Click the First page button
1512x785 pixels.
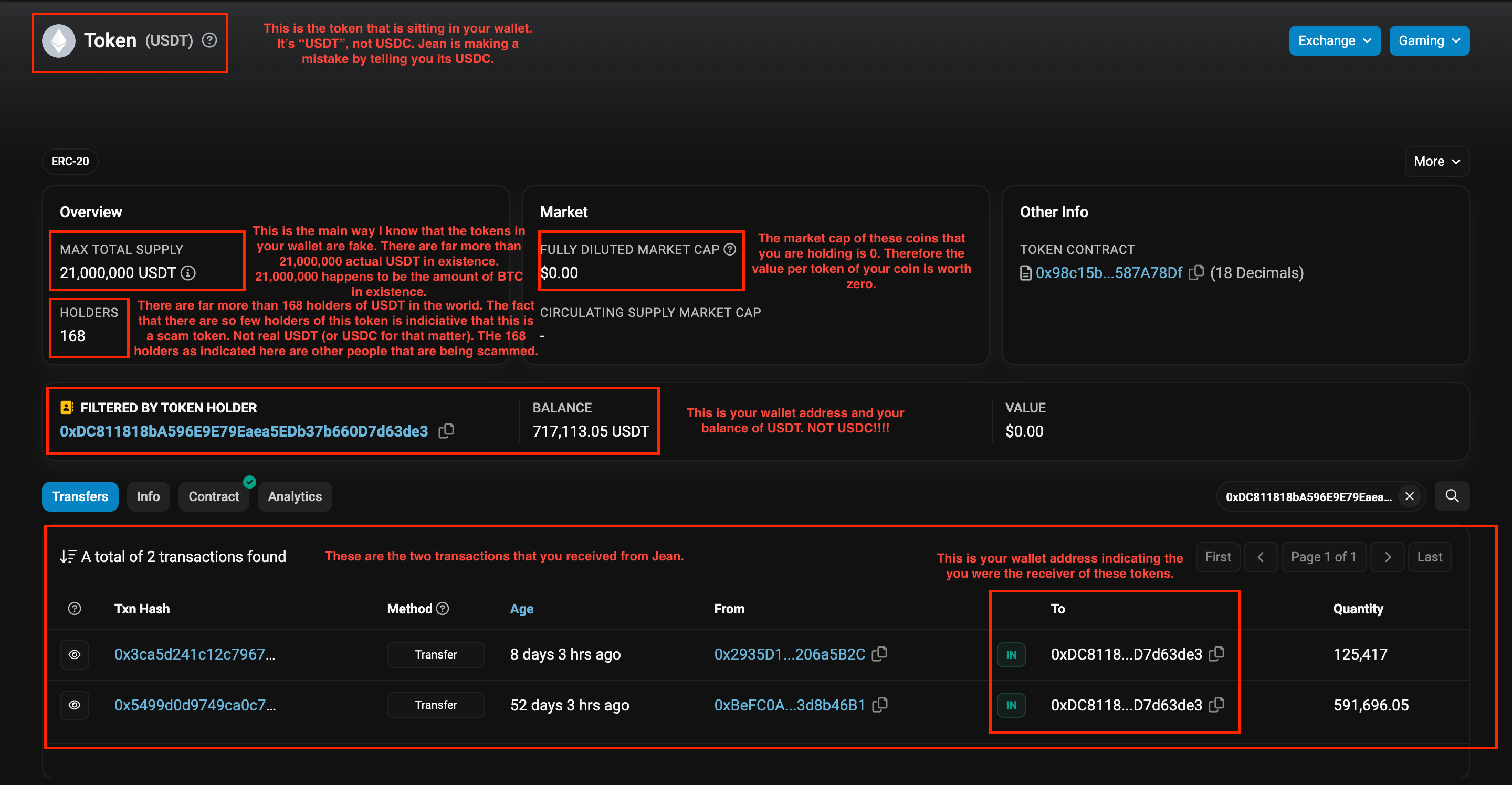pyautogui.click(x=1217, y=557)
